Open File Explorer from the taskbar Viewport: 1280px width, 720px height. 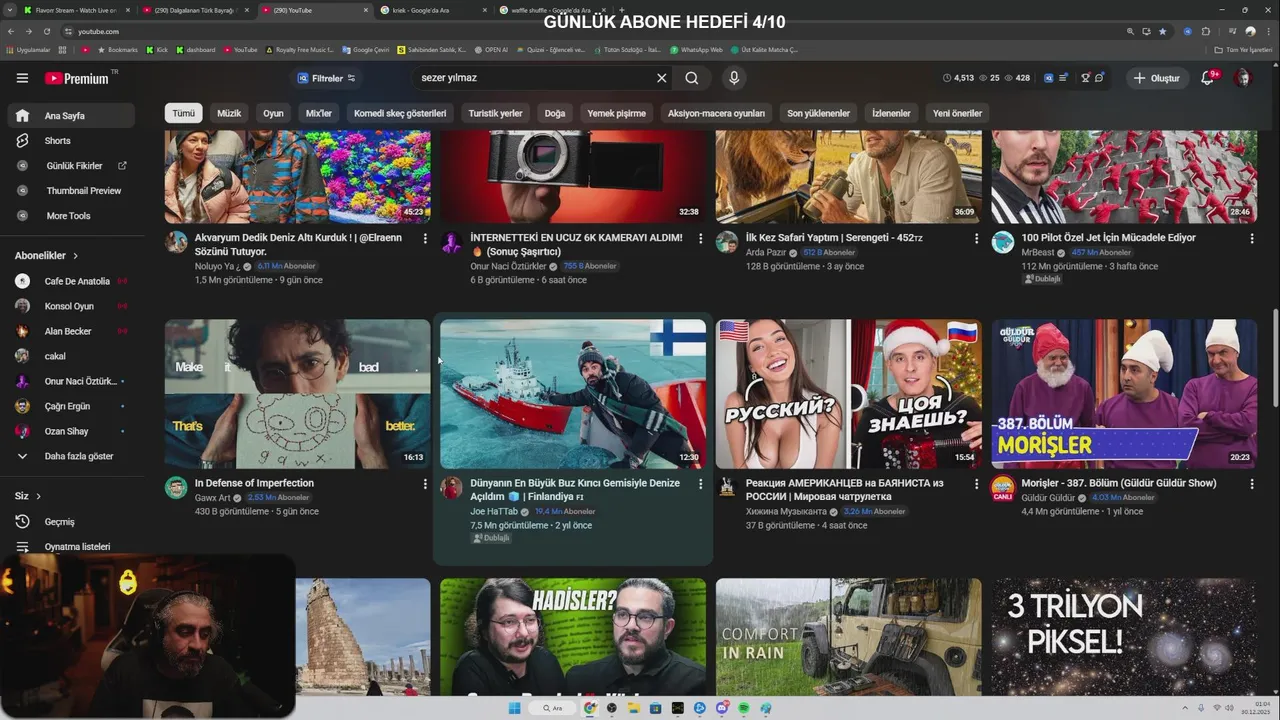pyautogui.click(x=634, y=708)
